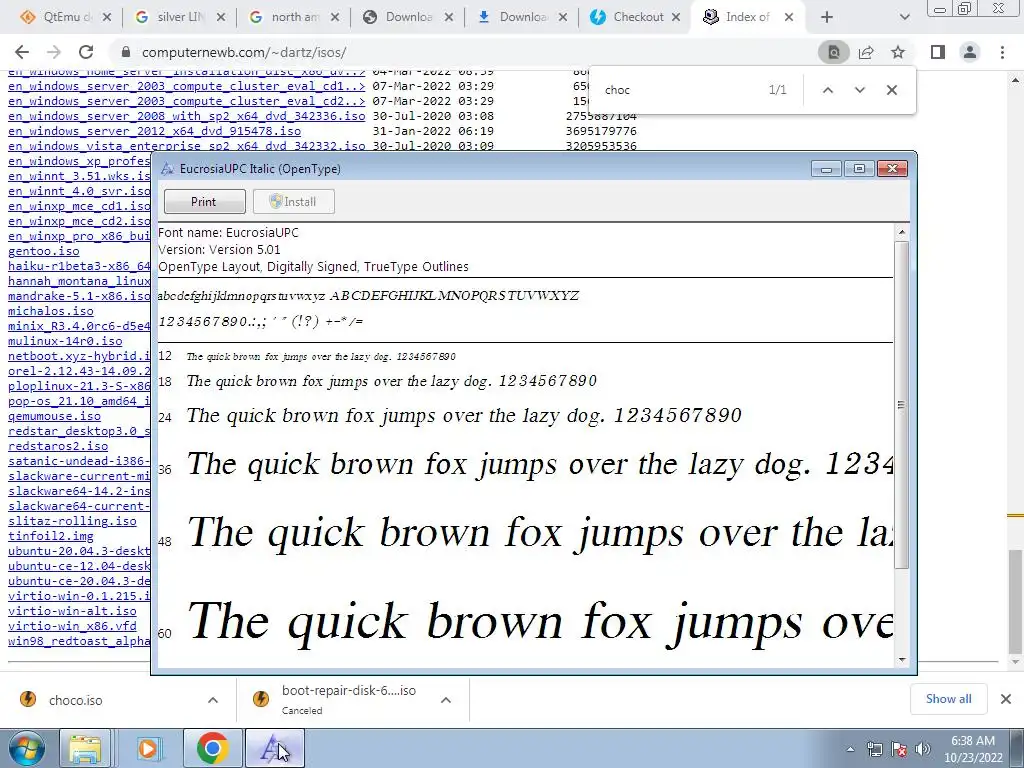Click the Install button in font viewer
This screenshot has height=768, width=1024.
294,202
